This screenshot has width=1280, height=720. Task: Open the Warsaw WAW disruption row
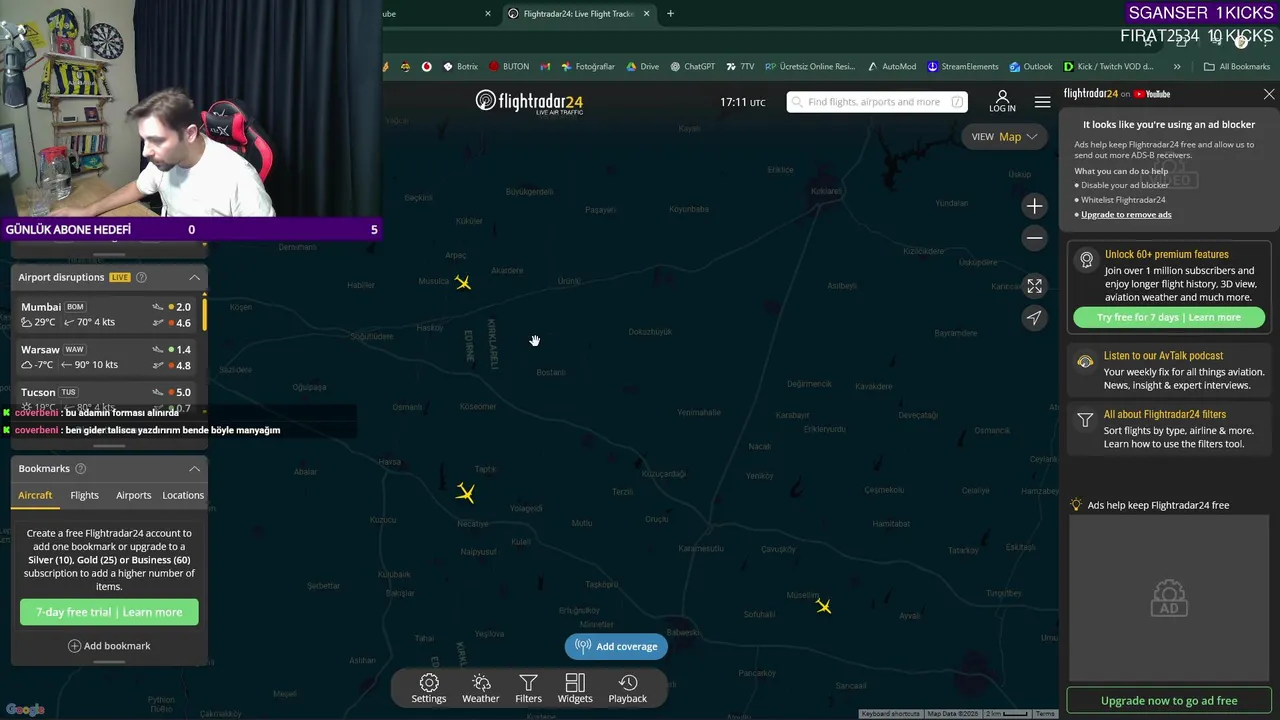tap(107, 357)
